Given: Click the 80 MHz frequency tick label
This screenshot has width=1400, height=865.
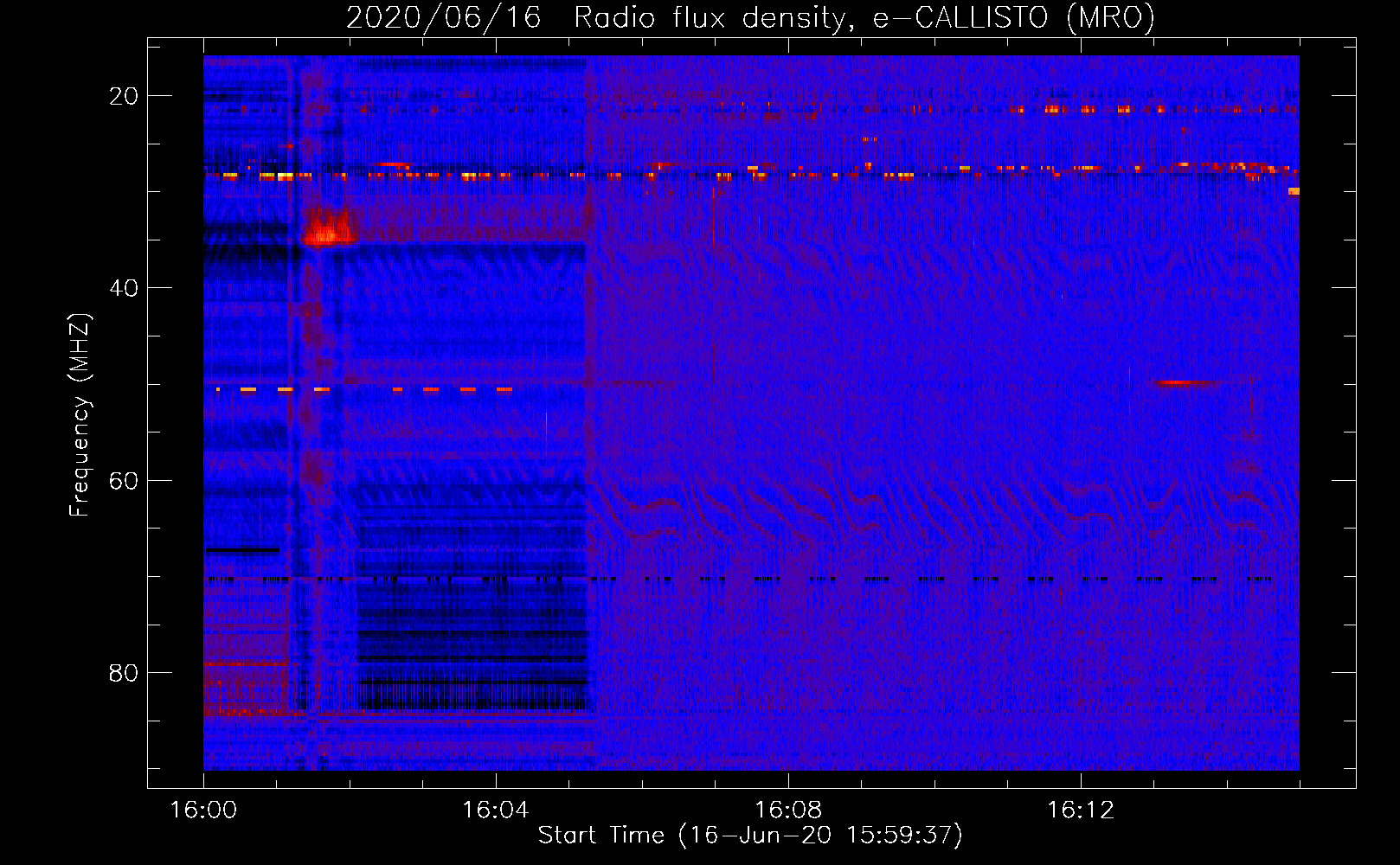Looking at the screenshot, I should pos(124,672).
